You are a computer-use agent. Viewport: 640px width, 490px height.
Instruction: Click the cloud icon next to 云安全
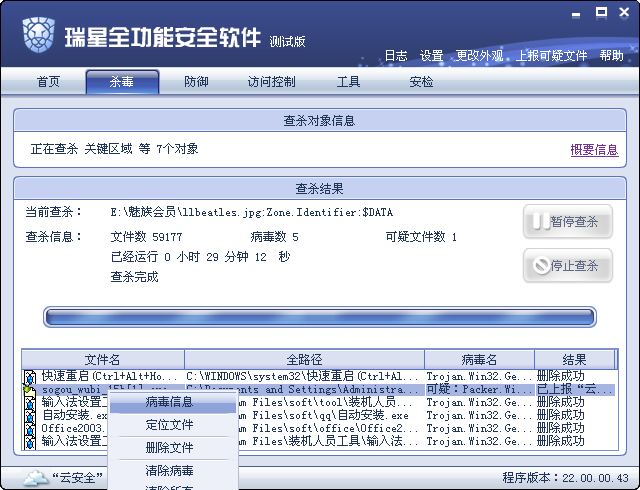[36, 477]
